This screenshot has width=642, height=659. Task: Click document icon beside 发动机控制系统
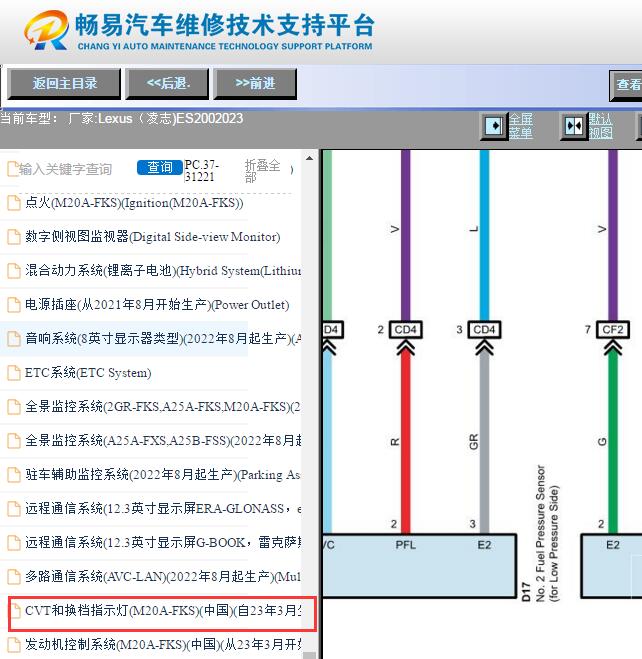14,644
